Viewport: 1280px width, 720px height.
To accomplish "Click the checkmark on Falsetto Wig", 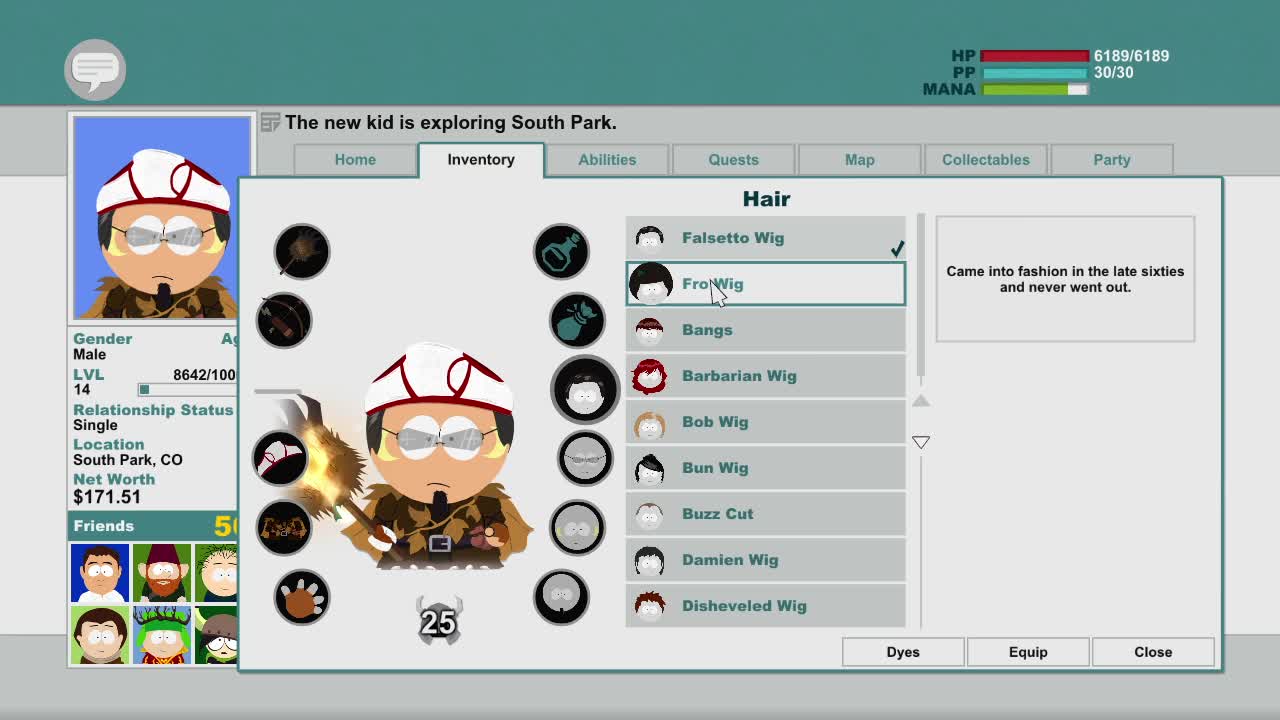I will click(897, 248).
